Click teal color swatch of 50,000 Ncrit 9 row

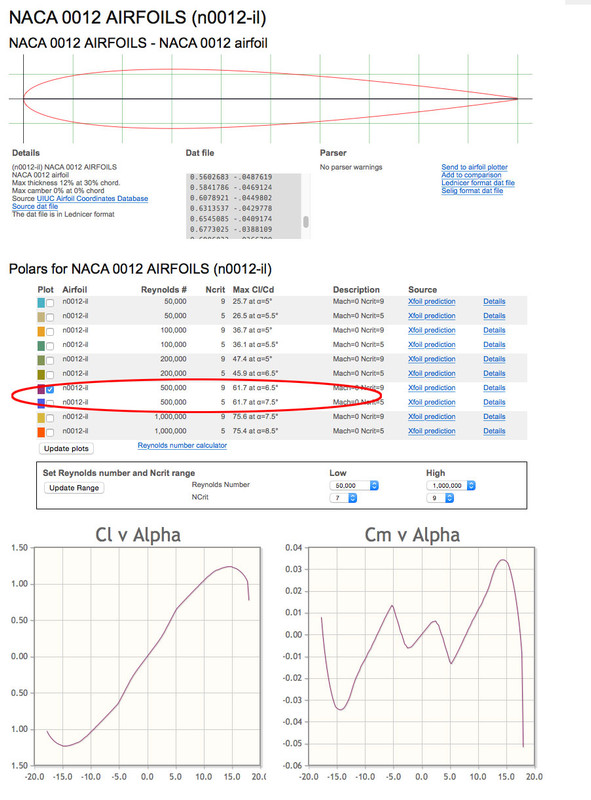click(41, 303)
